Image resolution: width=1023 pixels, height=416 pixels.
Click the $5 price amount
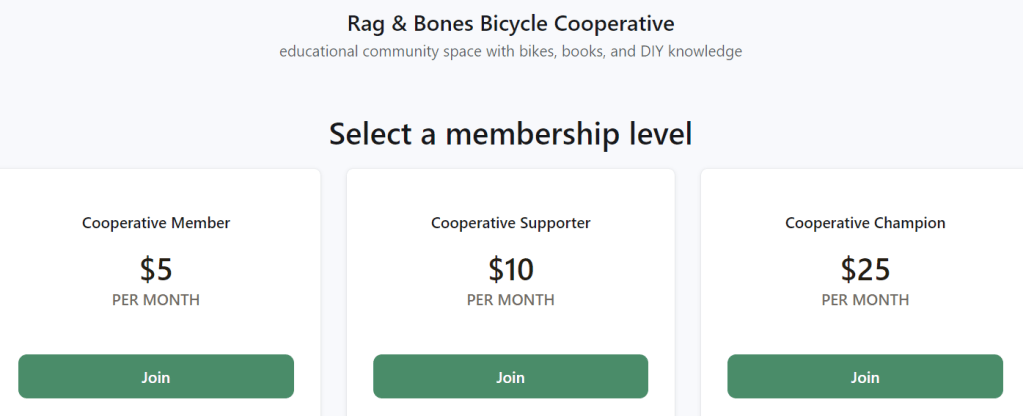[x=156, y=269]
